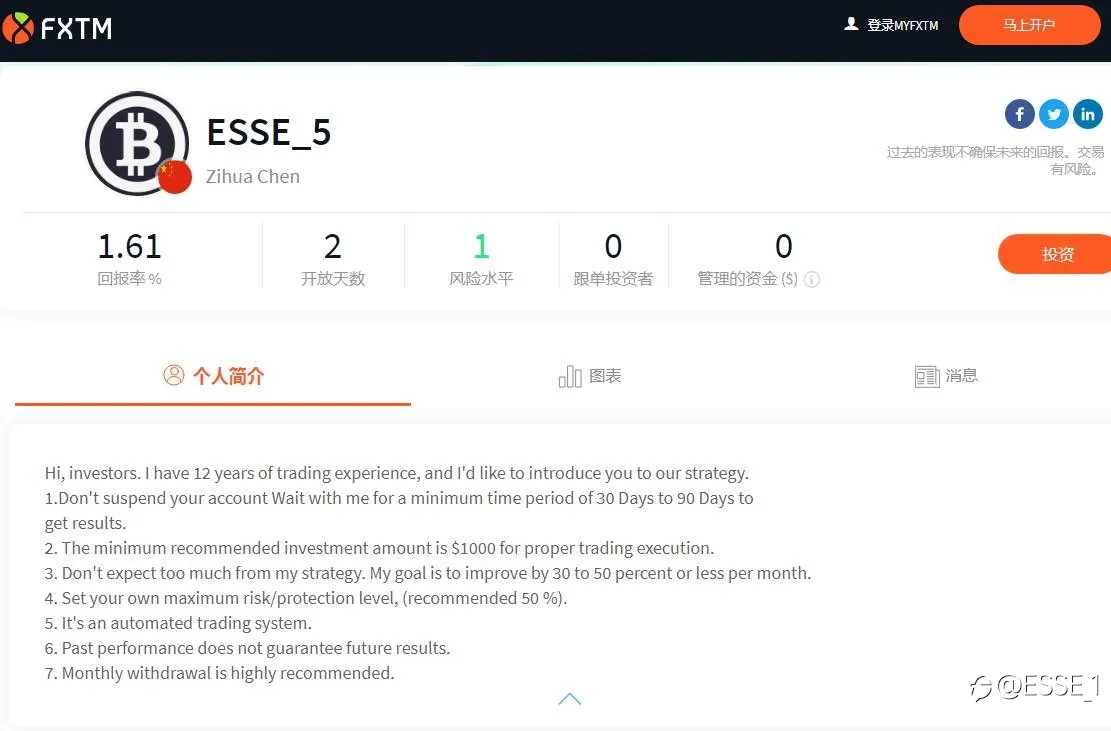Click the news icon for 消息
The width and height of the screenshot is (1111, 731).
(x=927, y=376)
